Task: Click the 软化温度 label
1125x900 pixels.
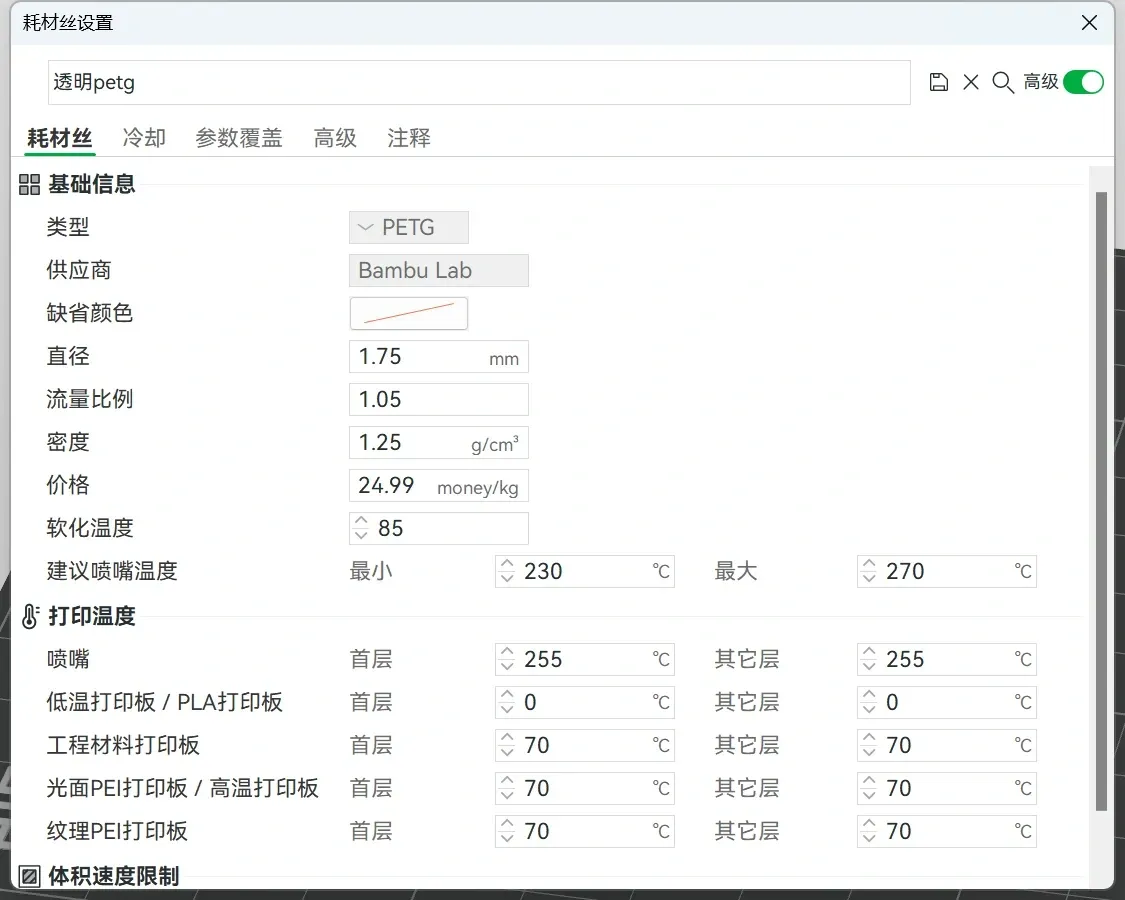Action: 90,528
